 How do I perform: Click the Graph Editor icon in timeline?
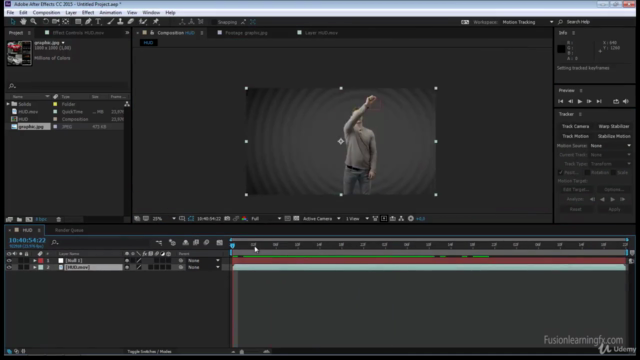(220, 242)
